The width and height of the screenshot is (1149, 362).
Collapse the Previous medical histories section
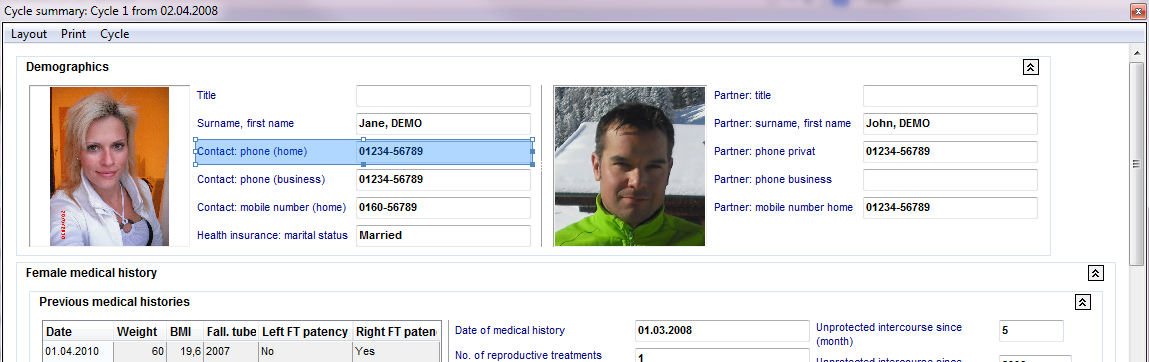coord(1082,301)
